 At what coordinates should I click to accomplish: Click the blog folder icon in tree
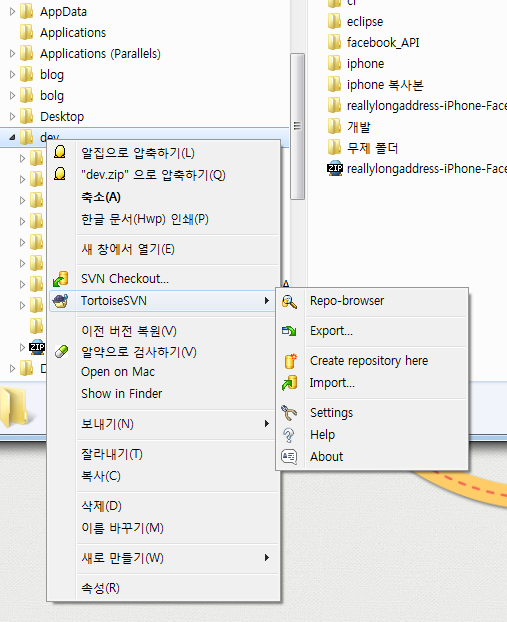27,74
